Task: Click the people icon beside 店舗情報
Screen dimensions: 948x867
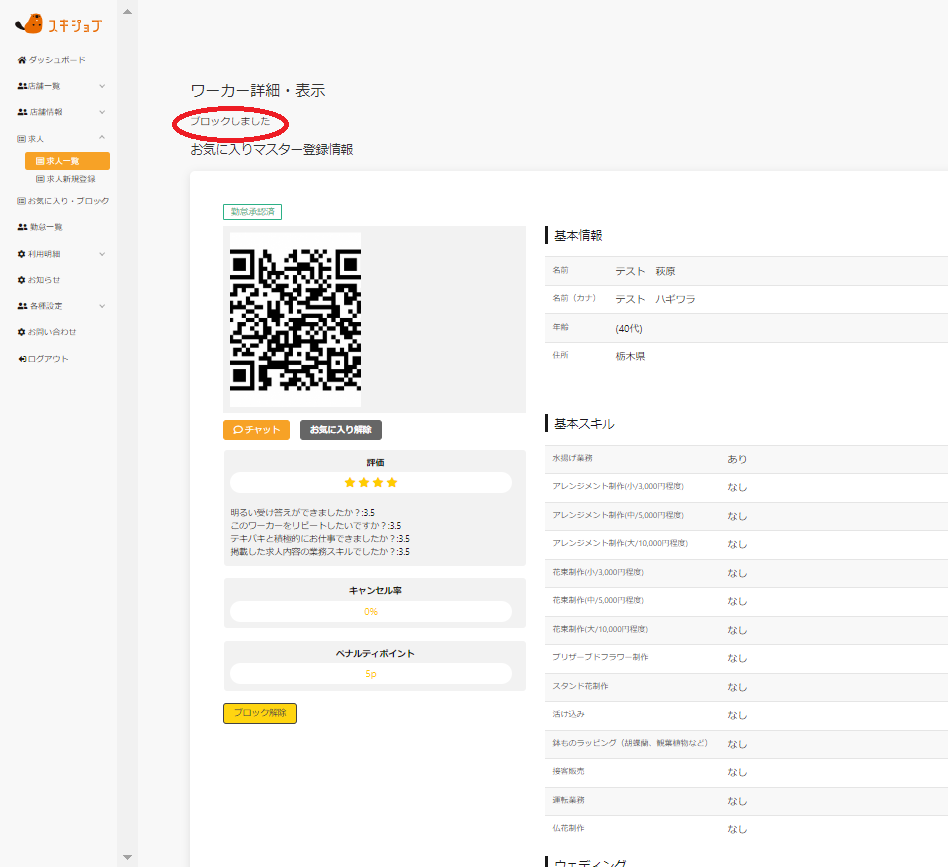Action: coord(22,112)
